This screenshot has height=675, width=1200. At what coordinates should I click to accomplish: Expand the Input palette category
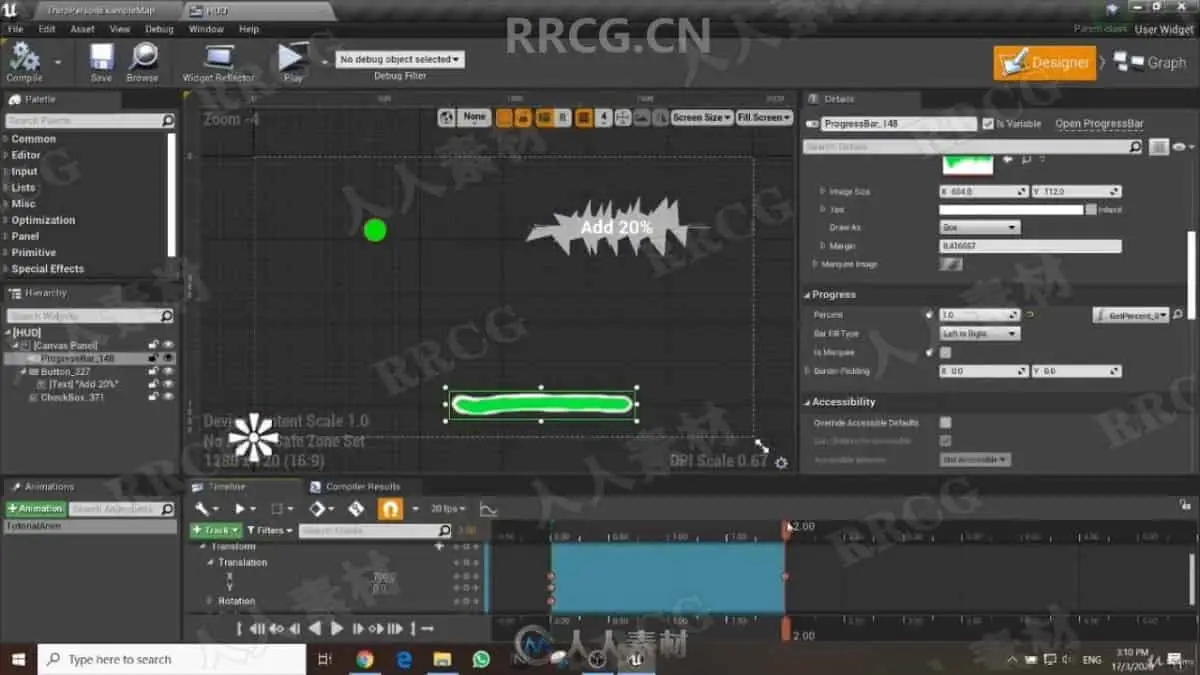tap(24, 171)
